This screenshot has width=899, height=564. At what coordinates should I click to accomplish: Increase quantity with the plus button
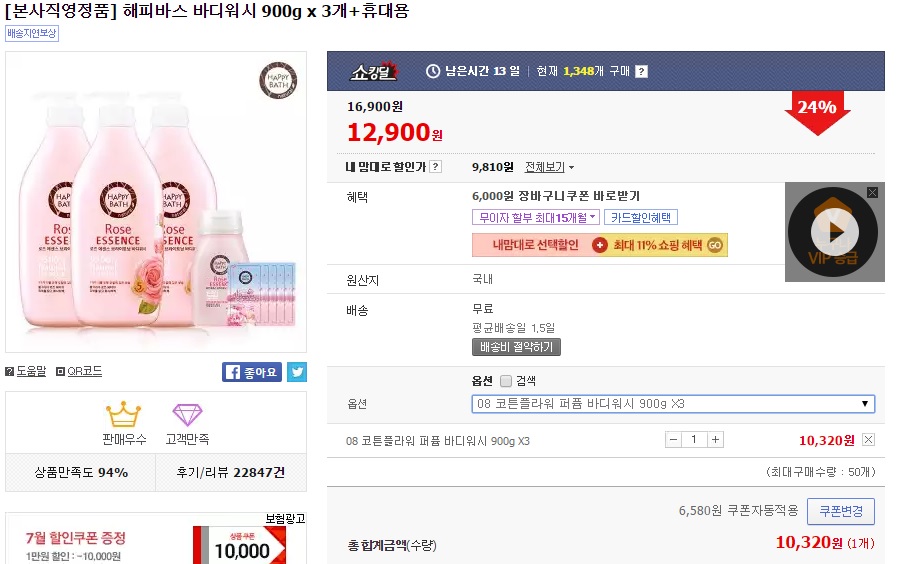[x=715, y=440]
